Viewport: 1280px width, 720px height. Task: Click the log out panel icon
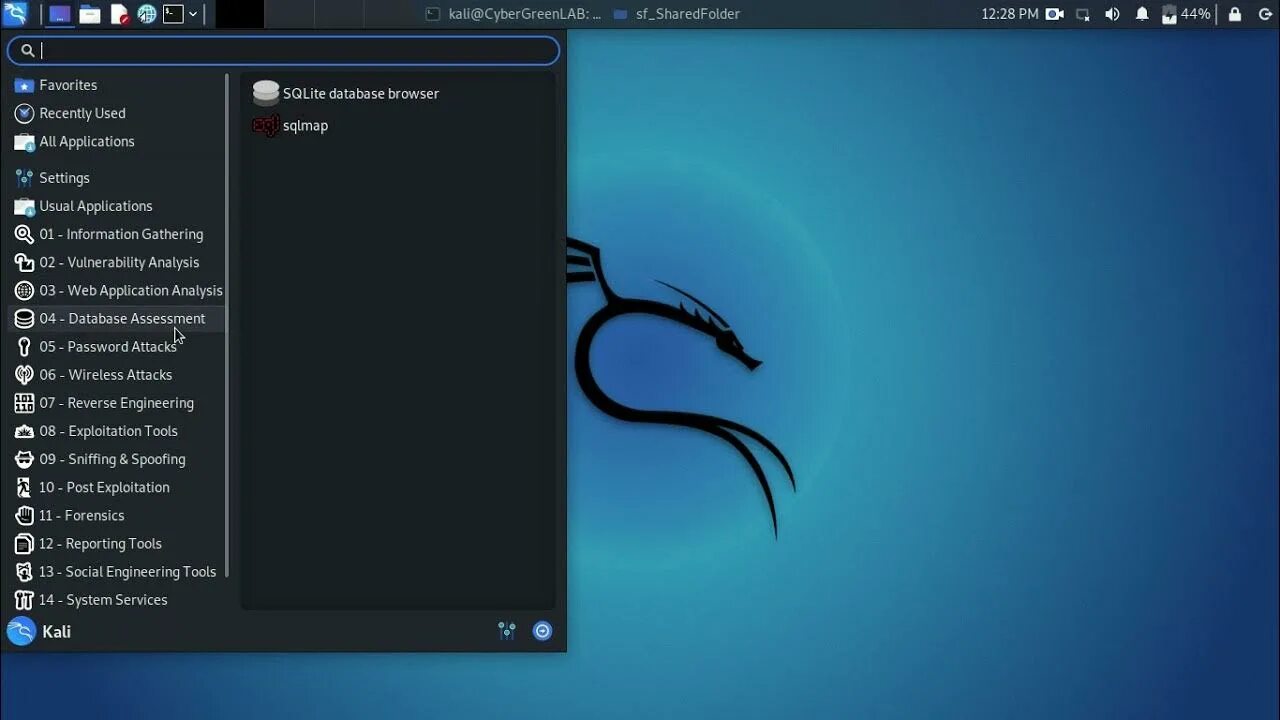pyautogui.click(x=1265, y=14)
